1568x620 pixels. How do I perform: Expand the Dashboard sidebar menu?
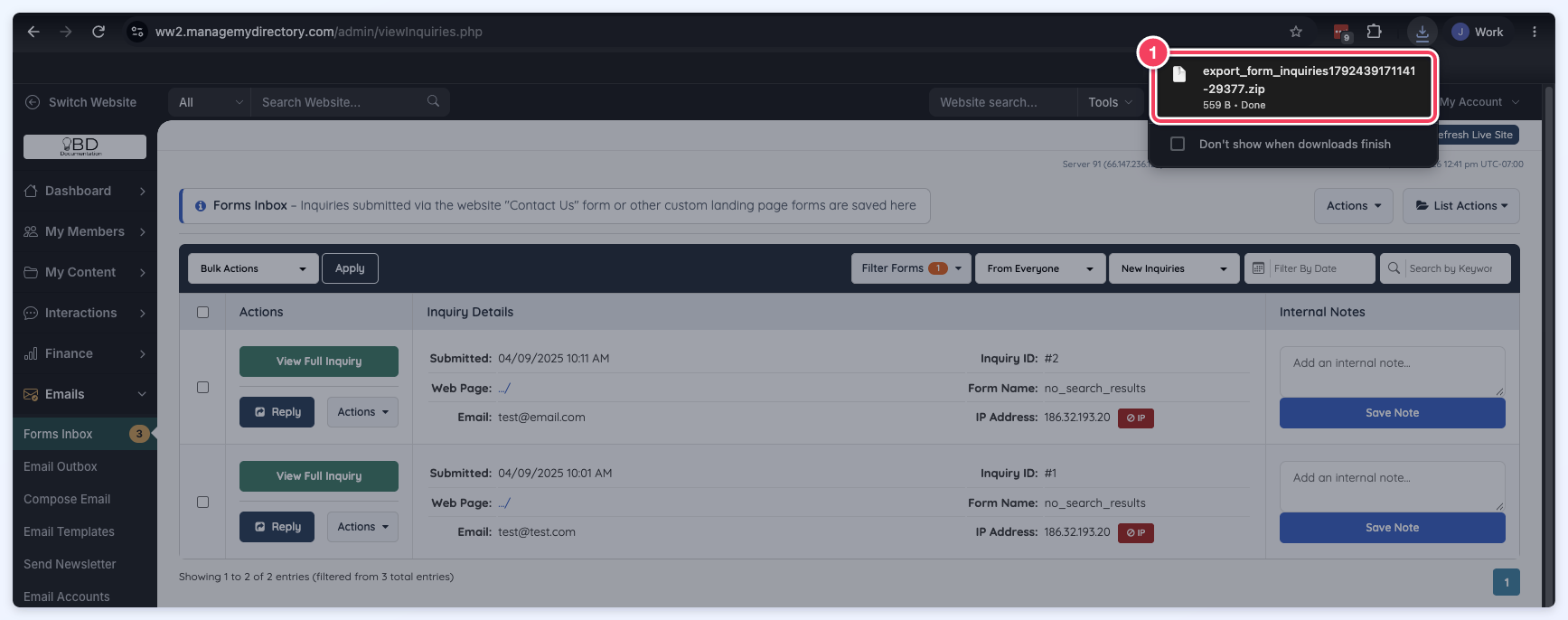(x=85, y=191)
